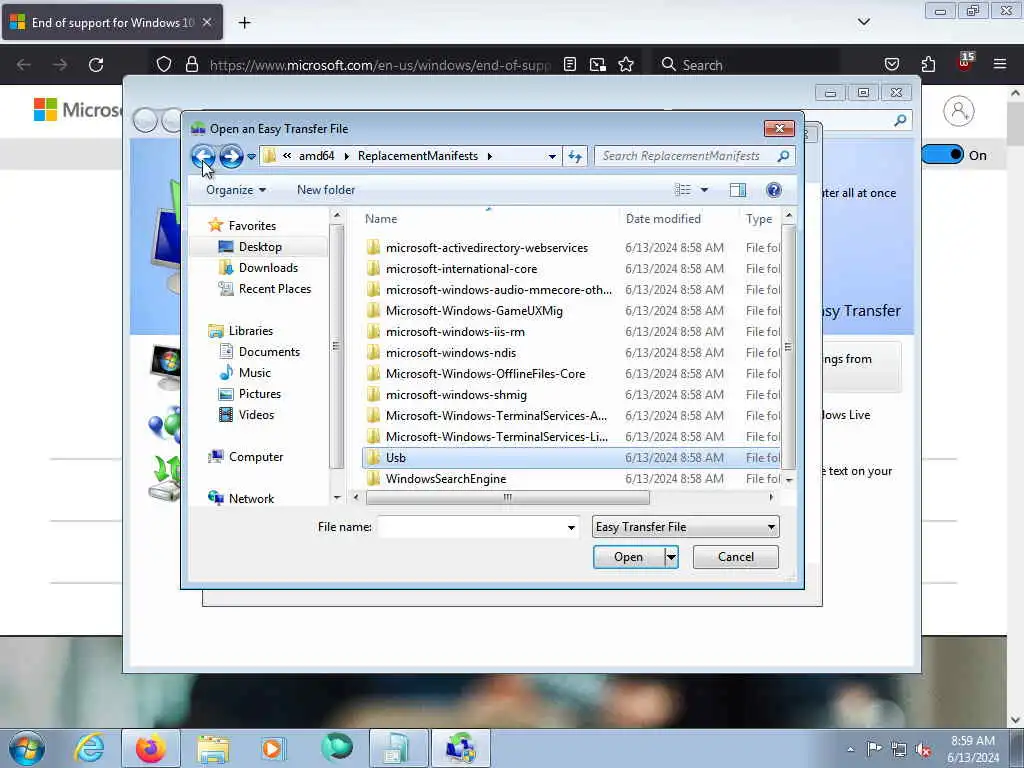Expand the arrow after ReplacementManifests in the breadcrumb
Screen dimensions: 1024x768
[489, 156]
